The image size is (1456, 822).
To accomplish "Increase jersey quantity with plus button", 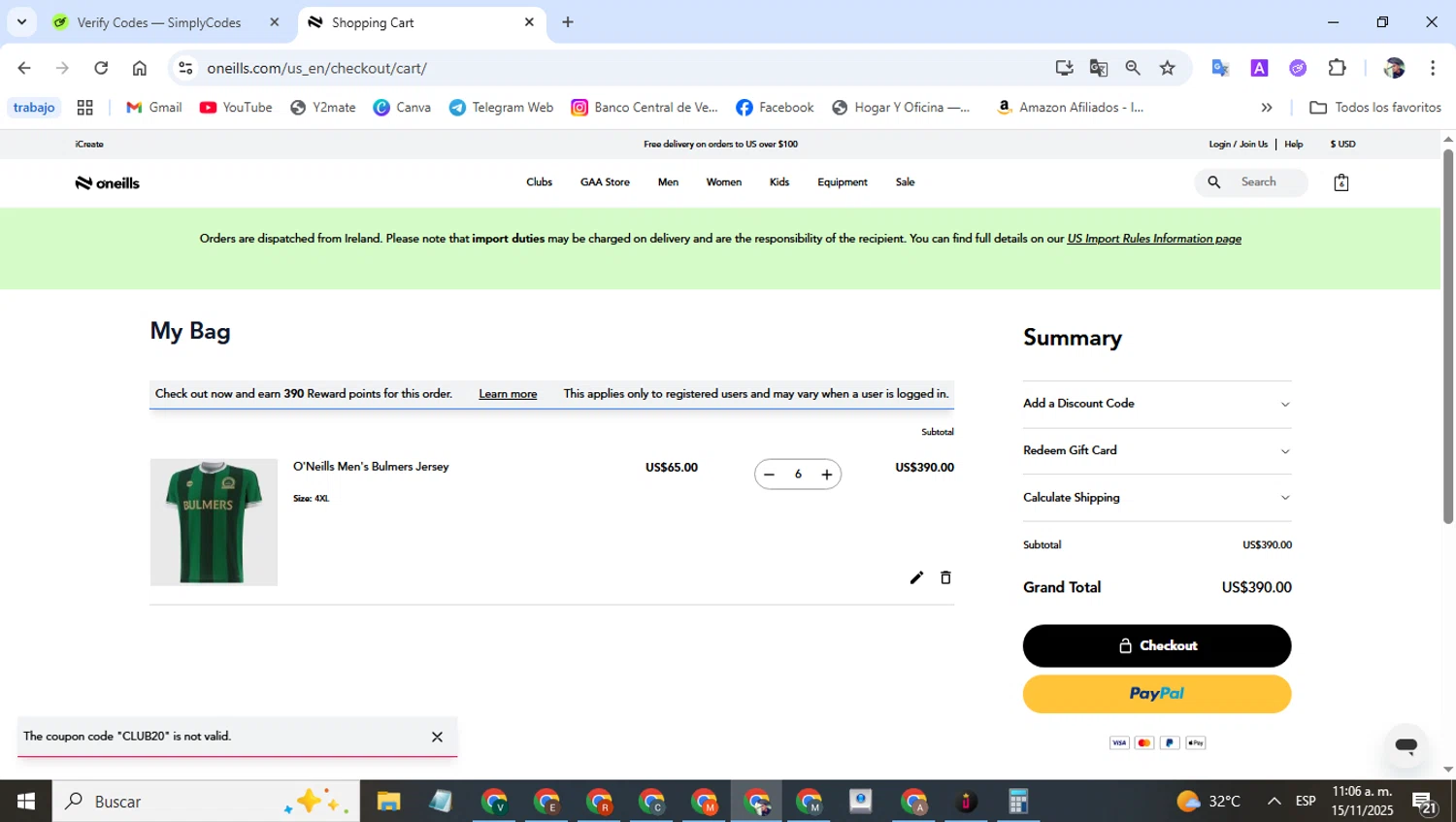I will point(827,475).
